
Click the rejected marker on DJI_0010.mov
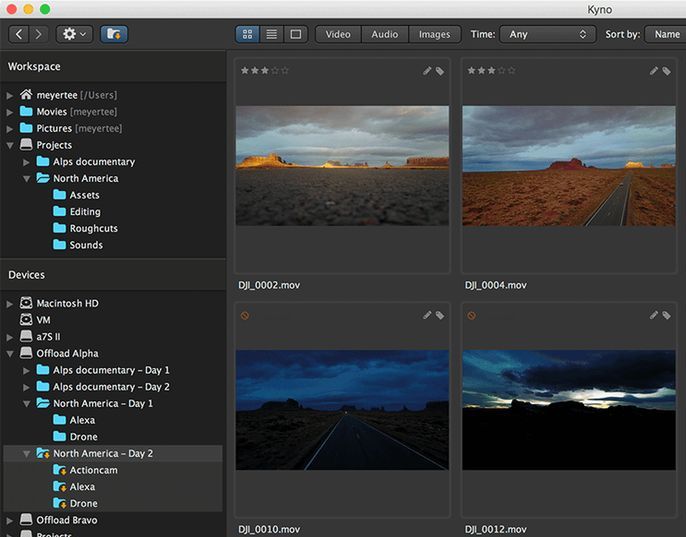click(244, 315)
